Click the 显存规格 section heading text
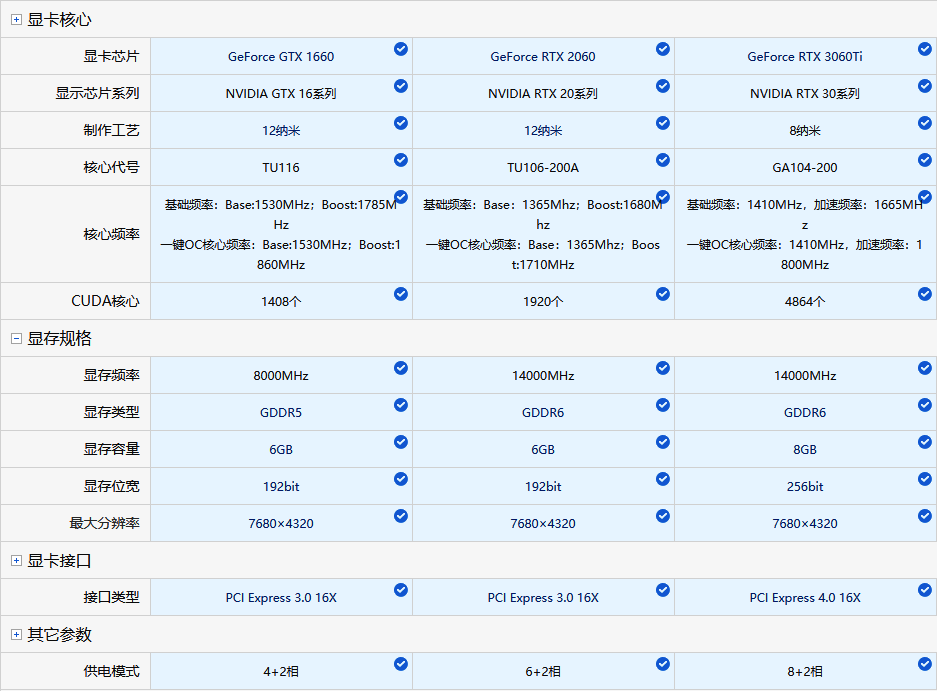 pos(59,339)
